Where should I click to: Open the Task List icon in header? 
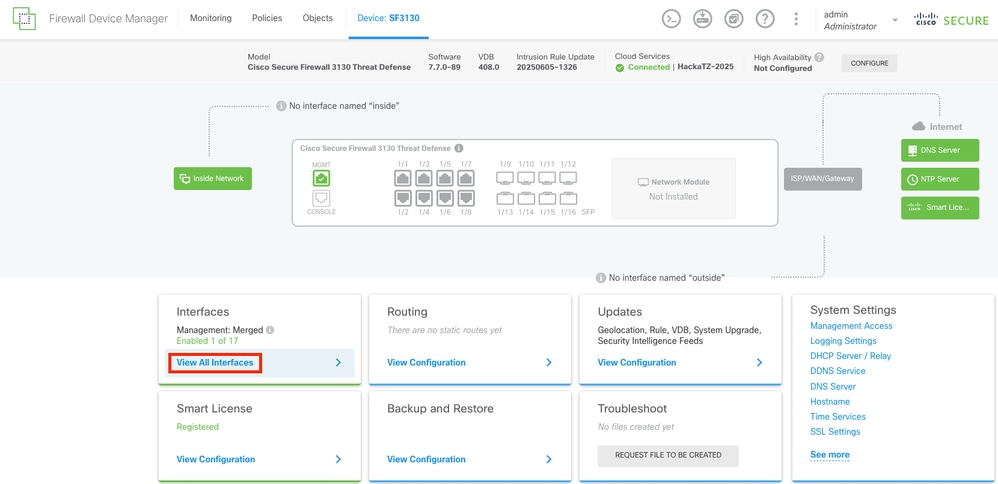point(734,18)
